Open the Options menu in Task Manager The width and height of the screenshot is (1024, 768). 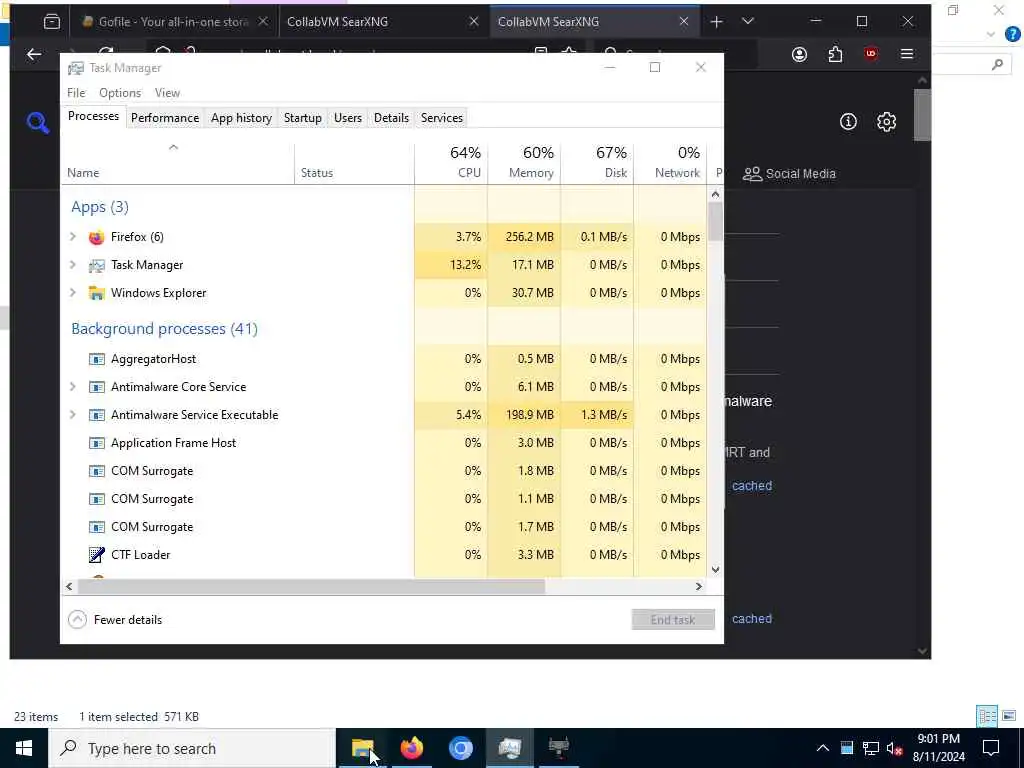[x=120, y=93]
